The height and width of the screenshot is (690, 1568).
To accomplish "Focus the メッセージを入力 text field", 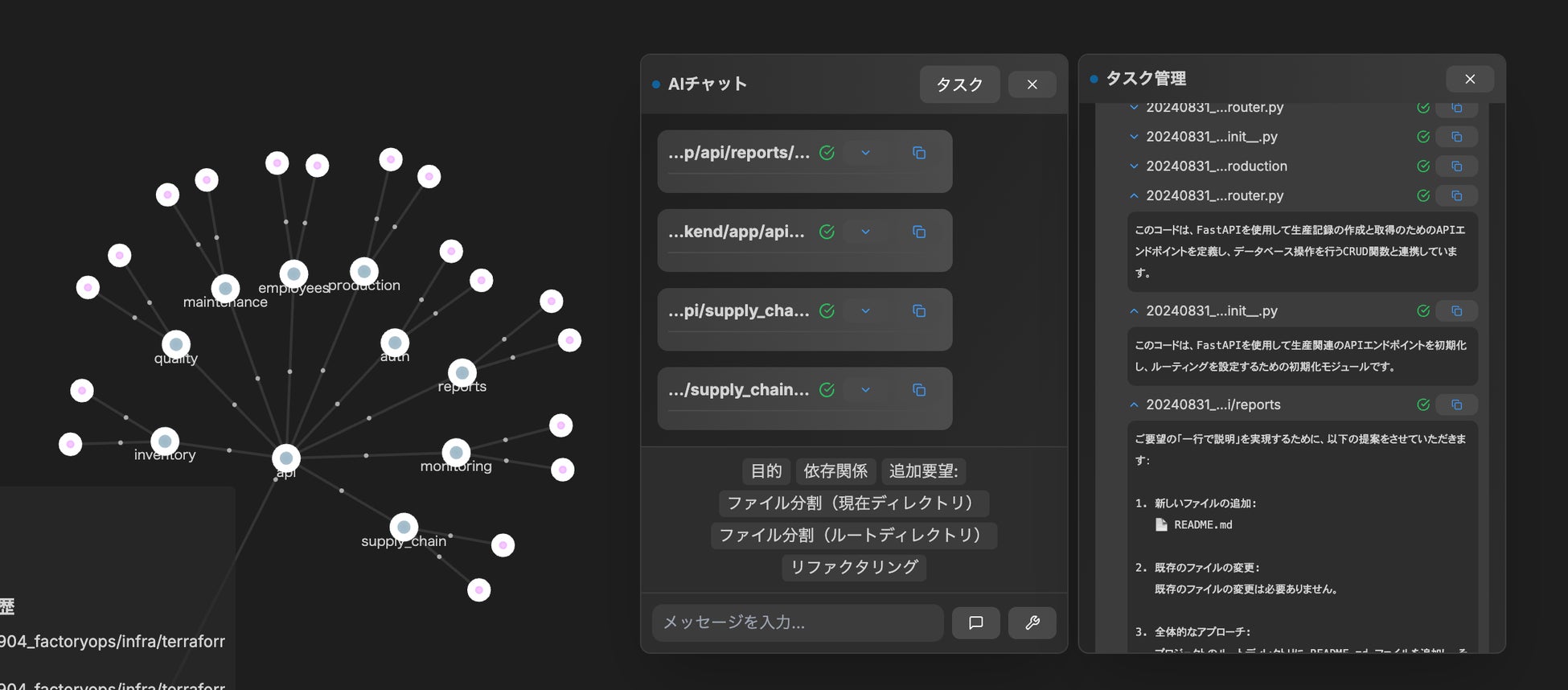I will pos(797,622).
